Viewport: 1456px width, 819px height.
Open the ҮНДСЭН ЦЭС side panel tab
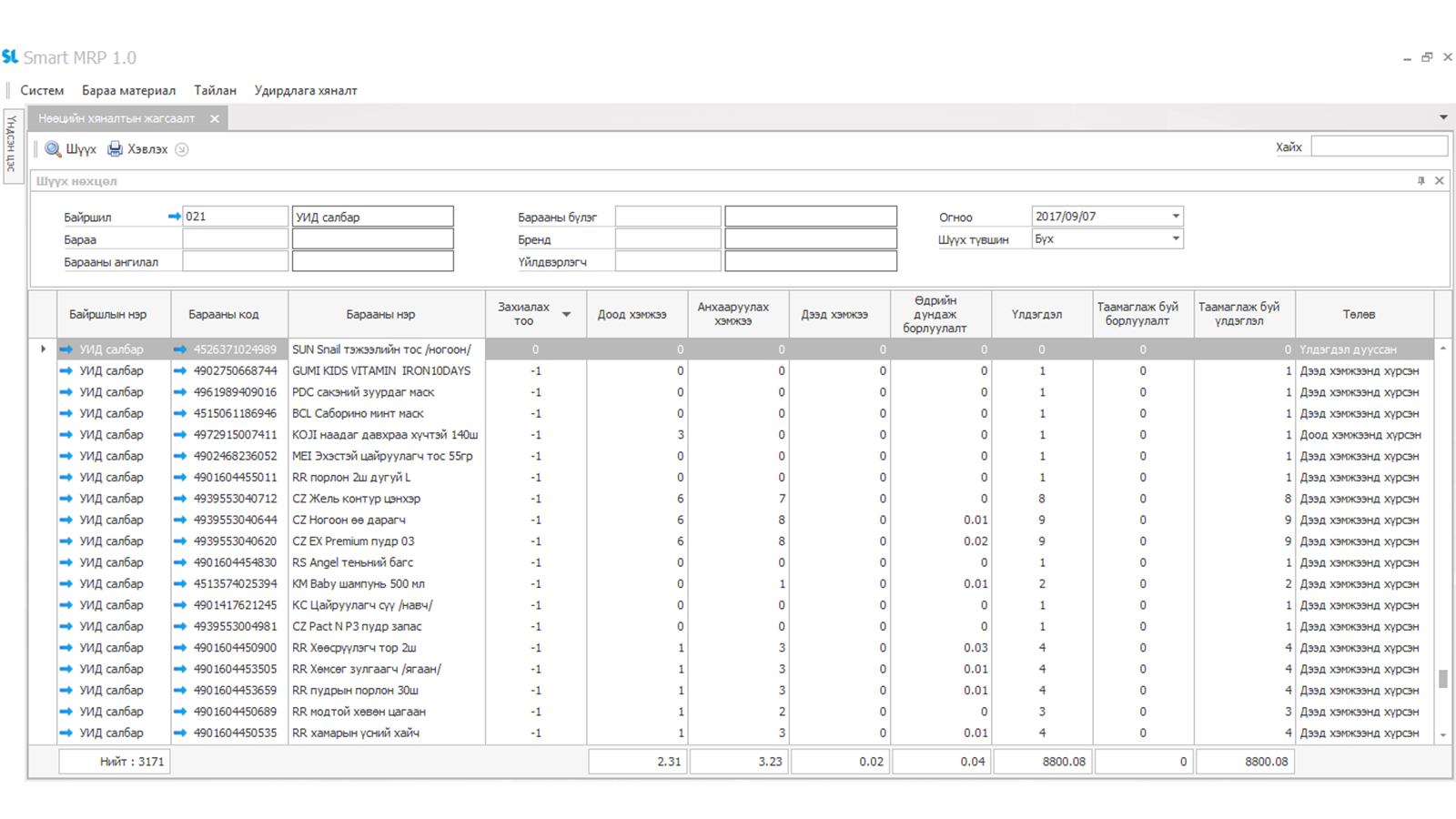click(x=12, y=146)
